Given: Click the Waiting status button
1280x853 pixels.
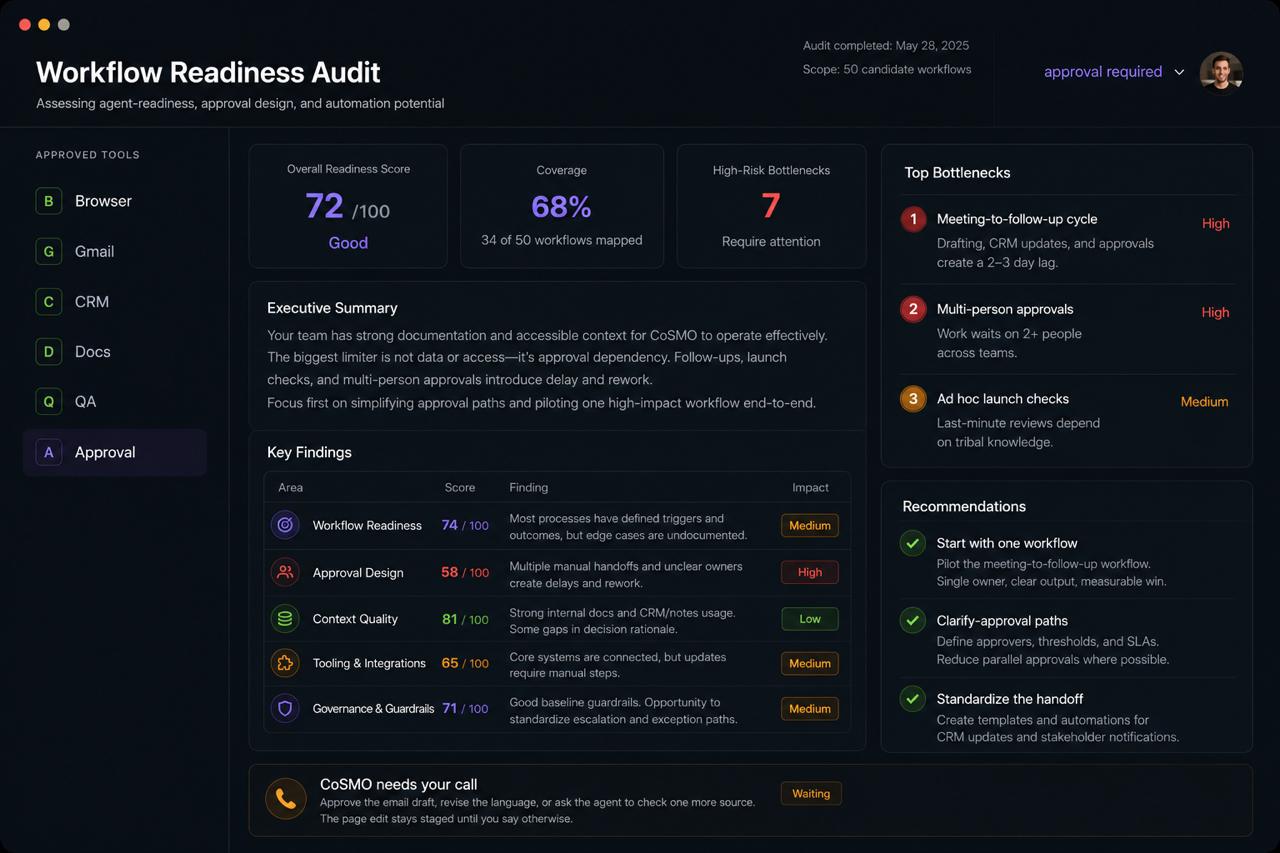Looking at the screenshot, I should coord(811,794).
